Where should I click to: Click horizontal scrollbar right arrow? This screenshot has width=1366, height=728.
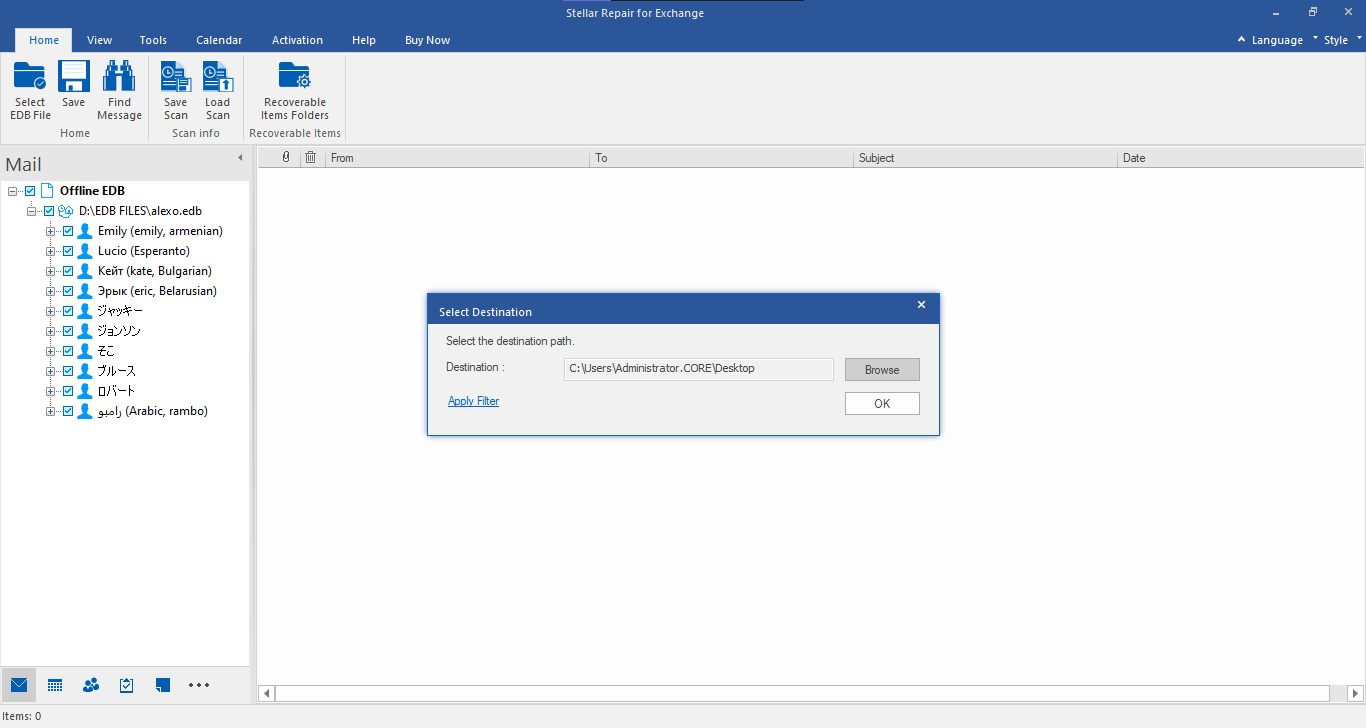click(x=1356, y=693)
